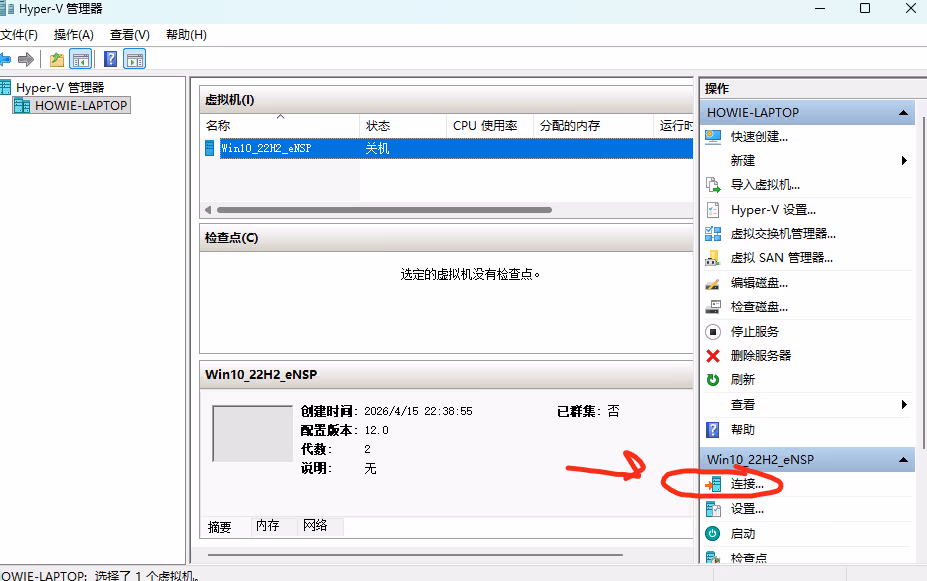The width and height of the screenshot is (927, 581).
Task: Click Connect (连接...) for the VM
Action: coord(747,485)
